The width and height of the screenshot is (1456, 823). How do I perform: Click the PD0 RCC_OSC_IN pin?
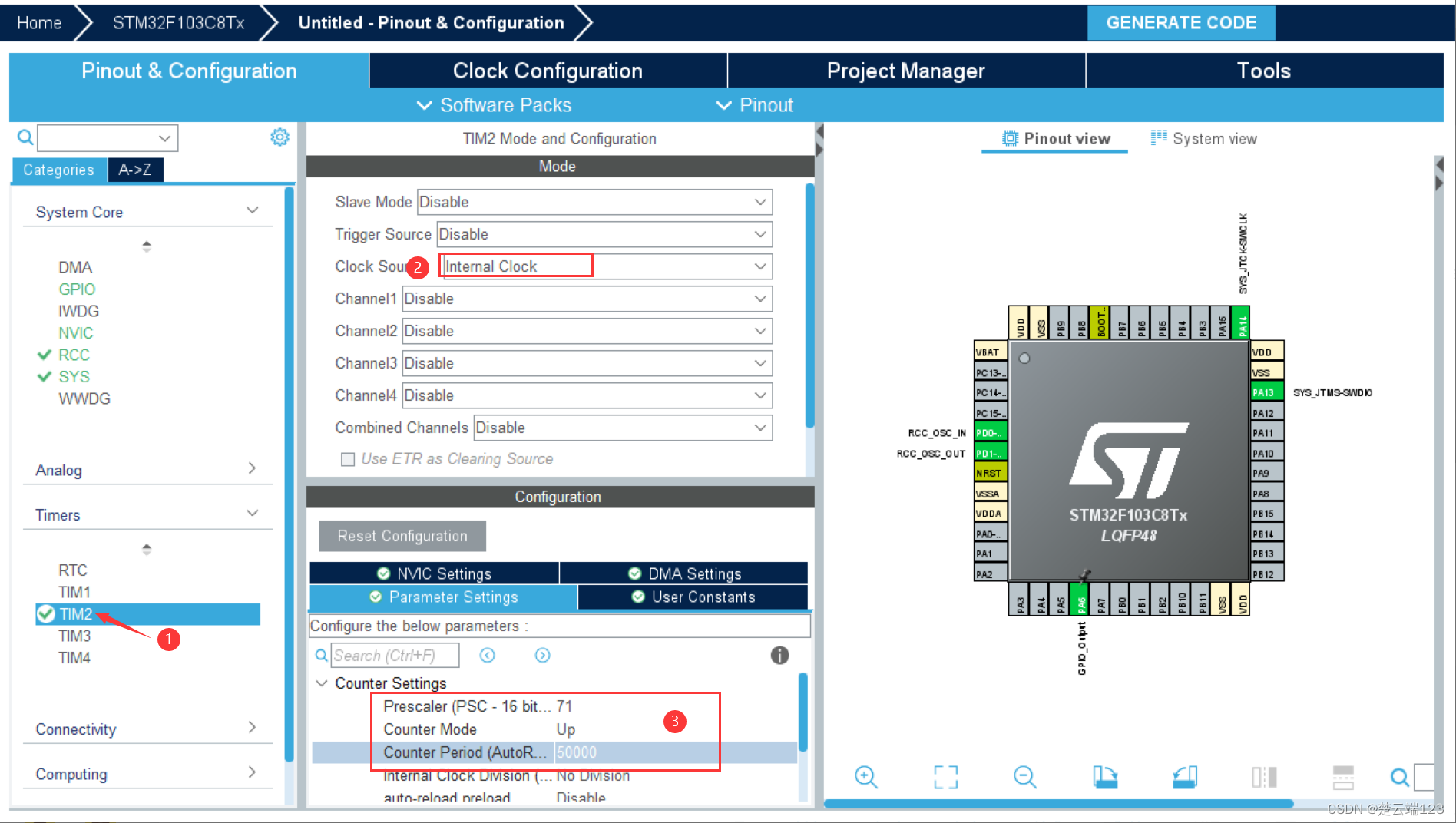point(991,433)
